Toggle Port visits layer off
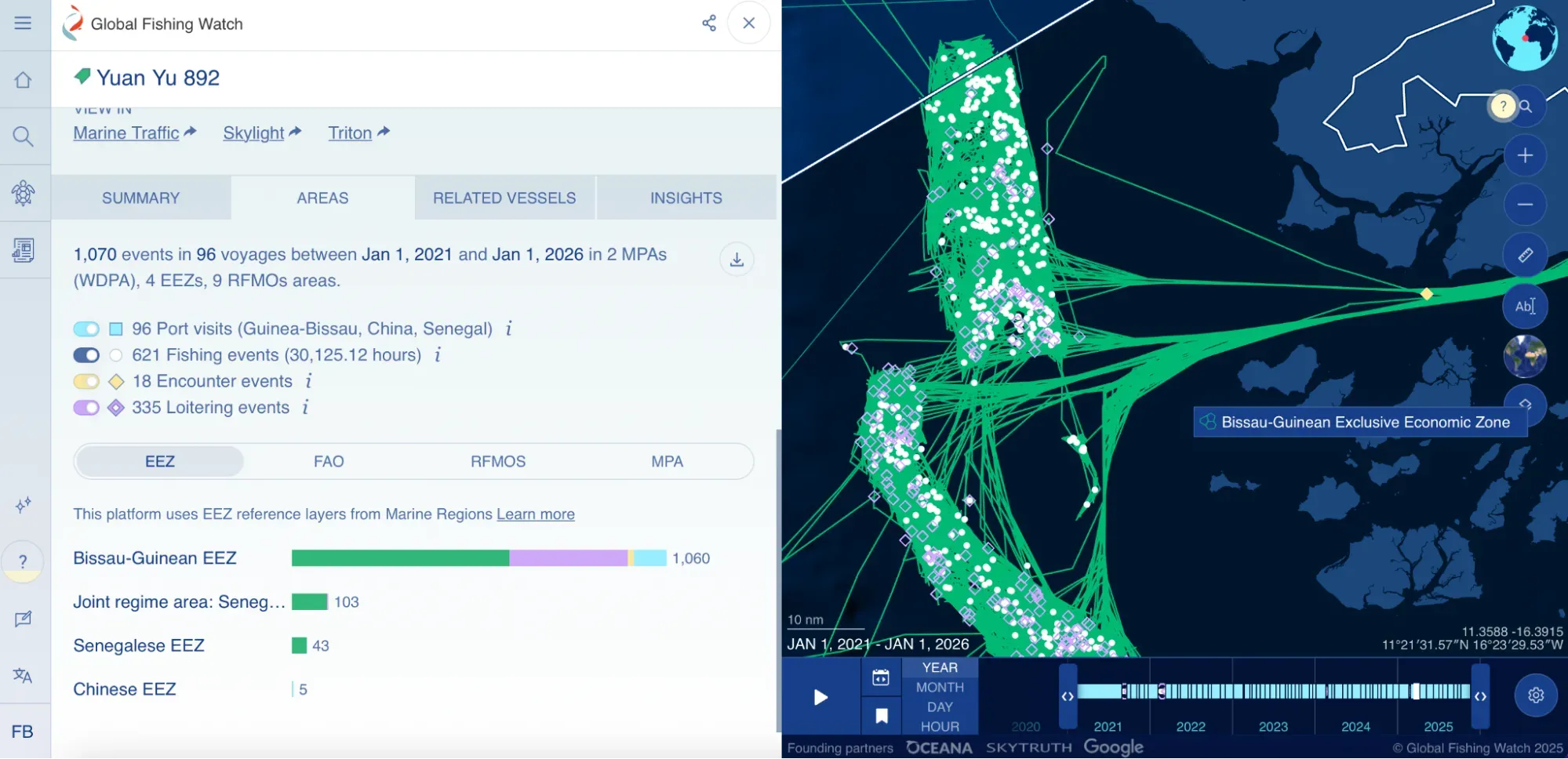The width and height of the screenshot is (1568, 759). [86, 329]
